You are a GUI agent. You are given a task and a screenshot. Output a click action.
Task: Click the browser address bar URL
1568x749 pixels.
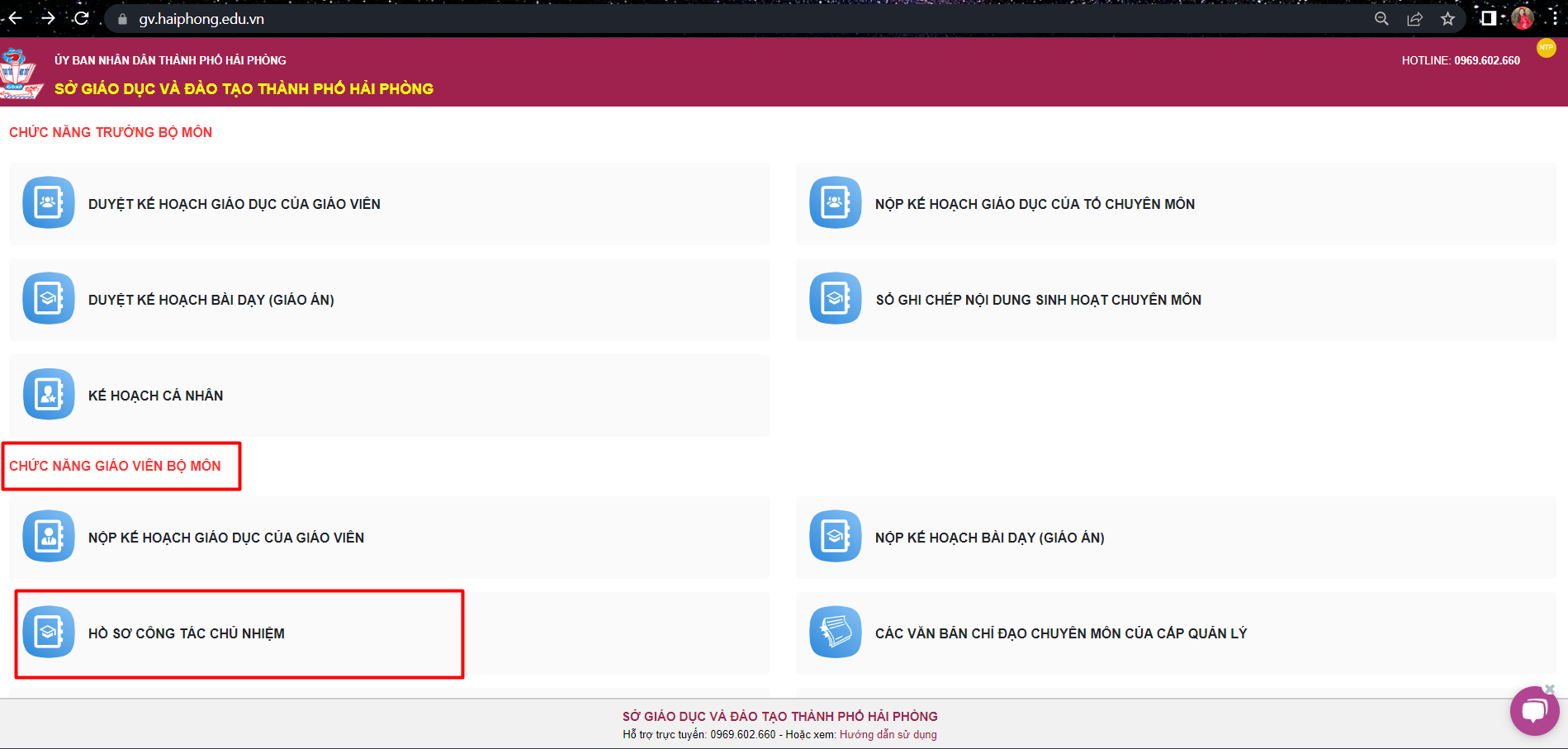pyautogui.click(x=201, y=19)
